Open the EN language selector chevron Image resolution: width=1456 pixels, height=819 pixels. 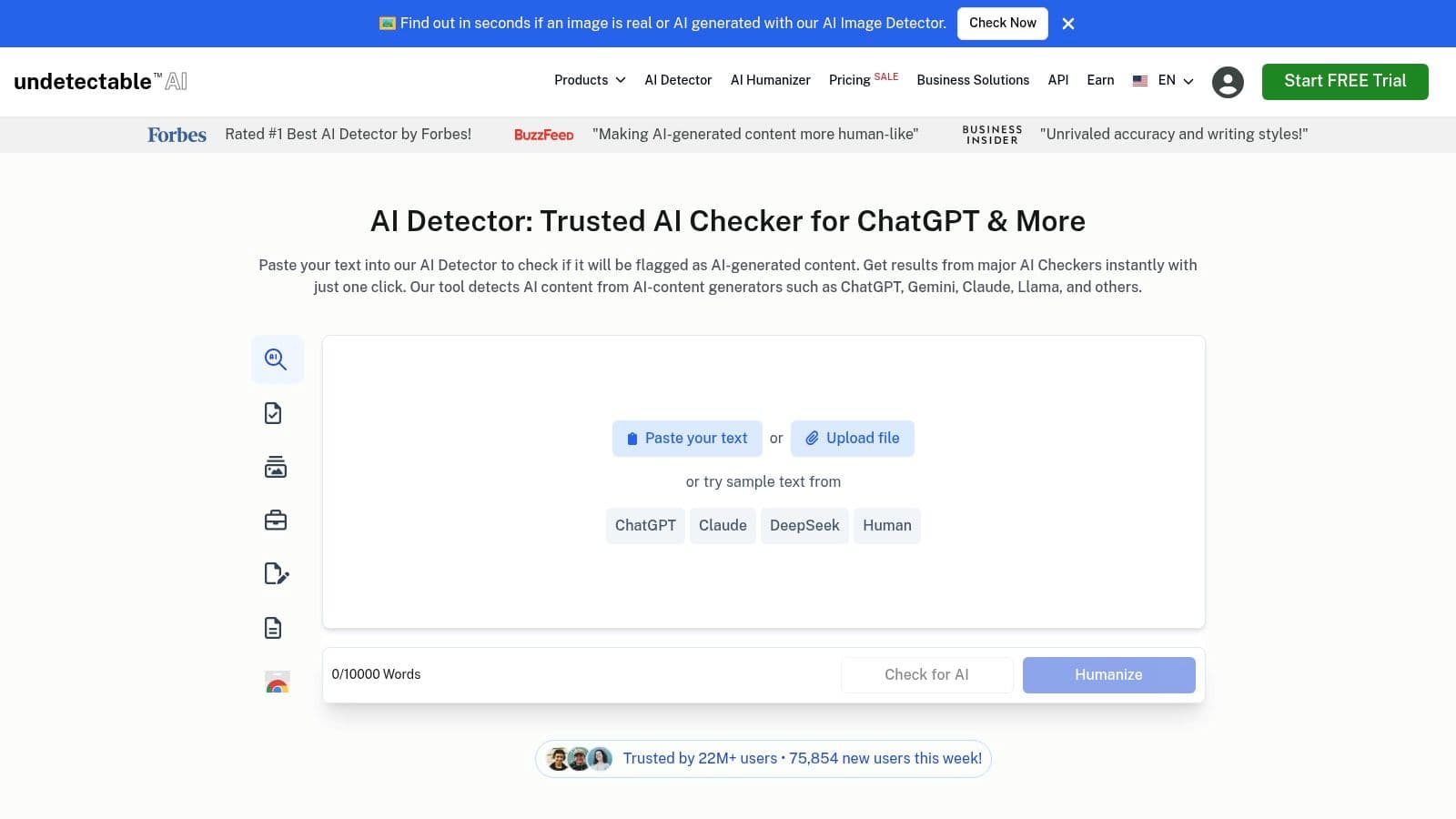pyautogui.click(x=1188, y=81)
